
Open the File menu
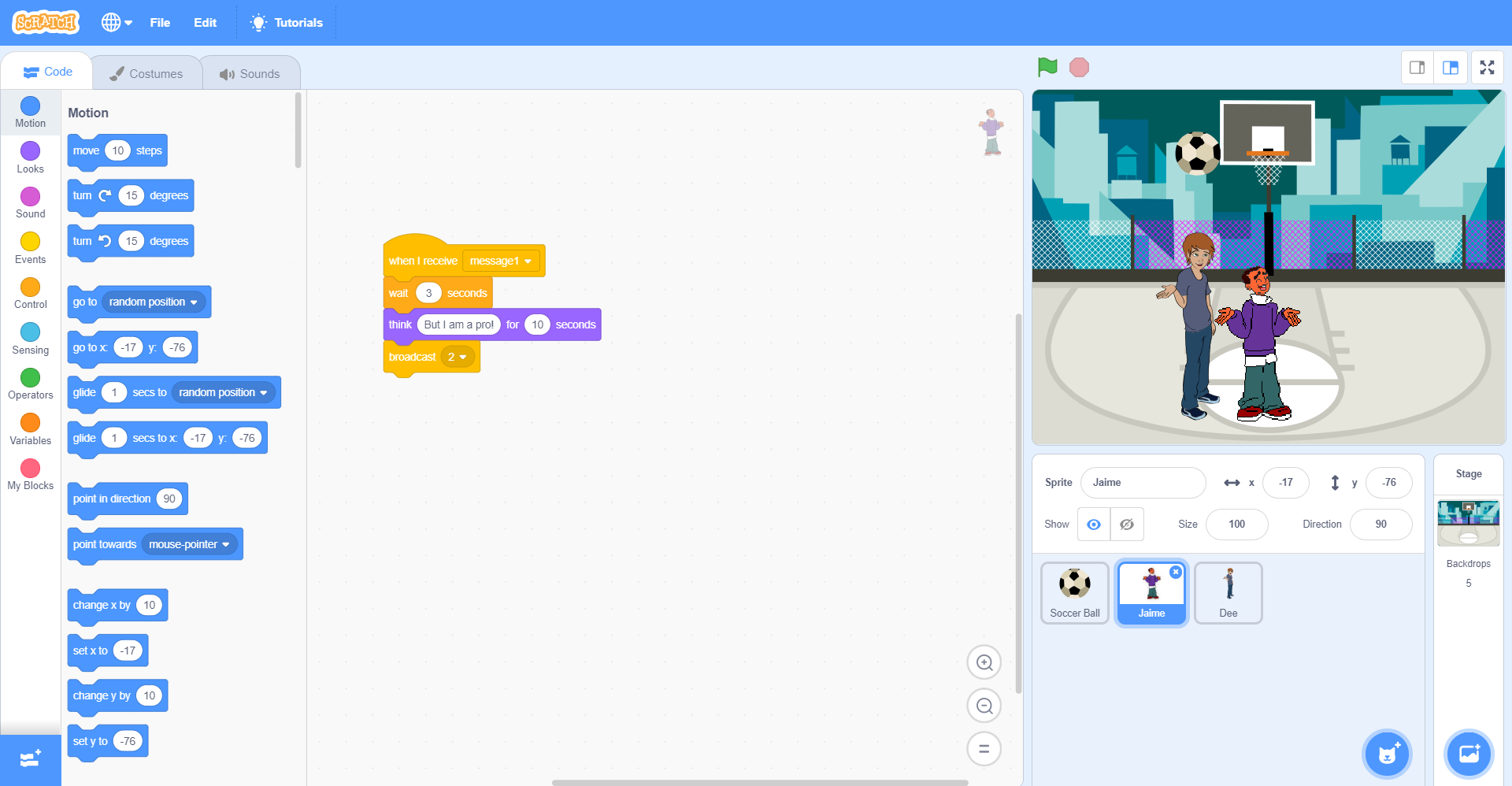pyautogui.click(x=160, y=22)
